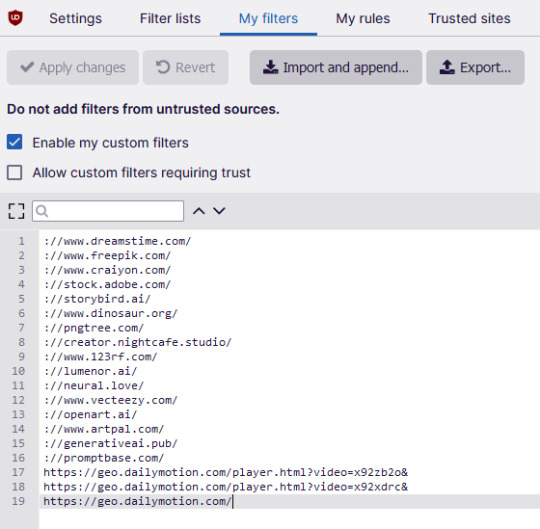
Task: Click dailymotion filter ending x92xdrc&
Action: 226,487
